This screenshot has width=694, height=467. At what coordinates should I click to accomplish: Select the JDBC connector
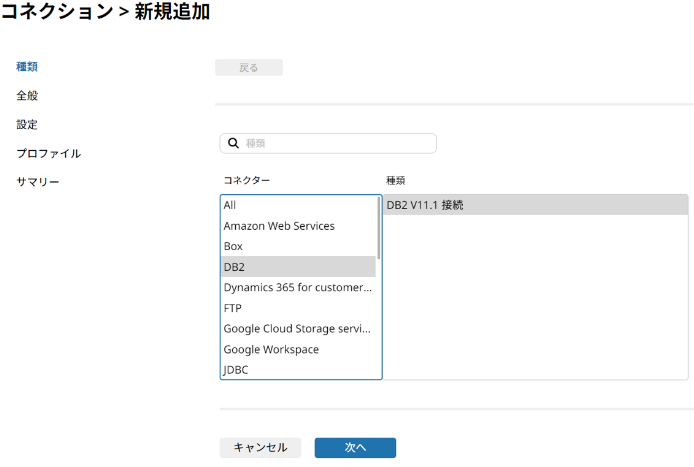tap(298, 370)
